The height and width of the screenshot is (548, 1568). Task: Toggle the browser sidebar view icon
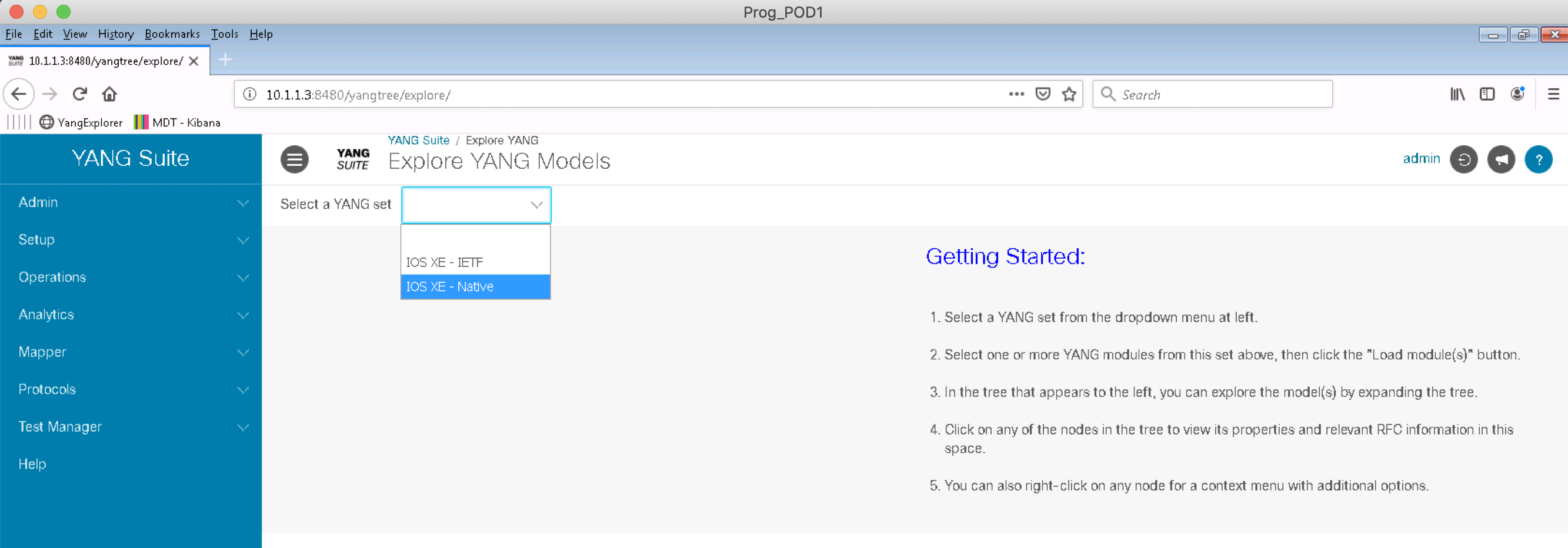1487,94
